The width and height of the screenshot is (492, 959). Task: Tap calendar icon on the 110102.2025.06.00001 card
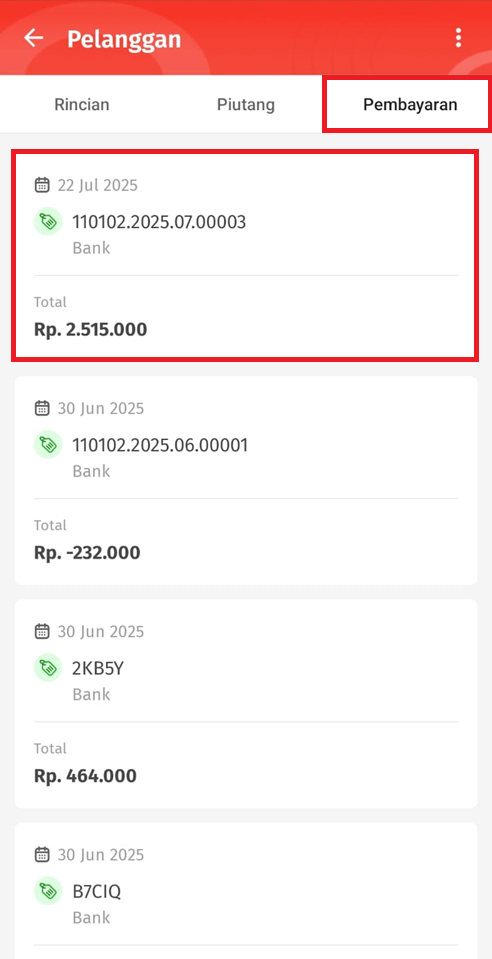42,408
